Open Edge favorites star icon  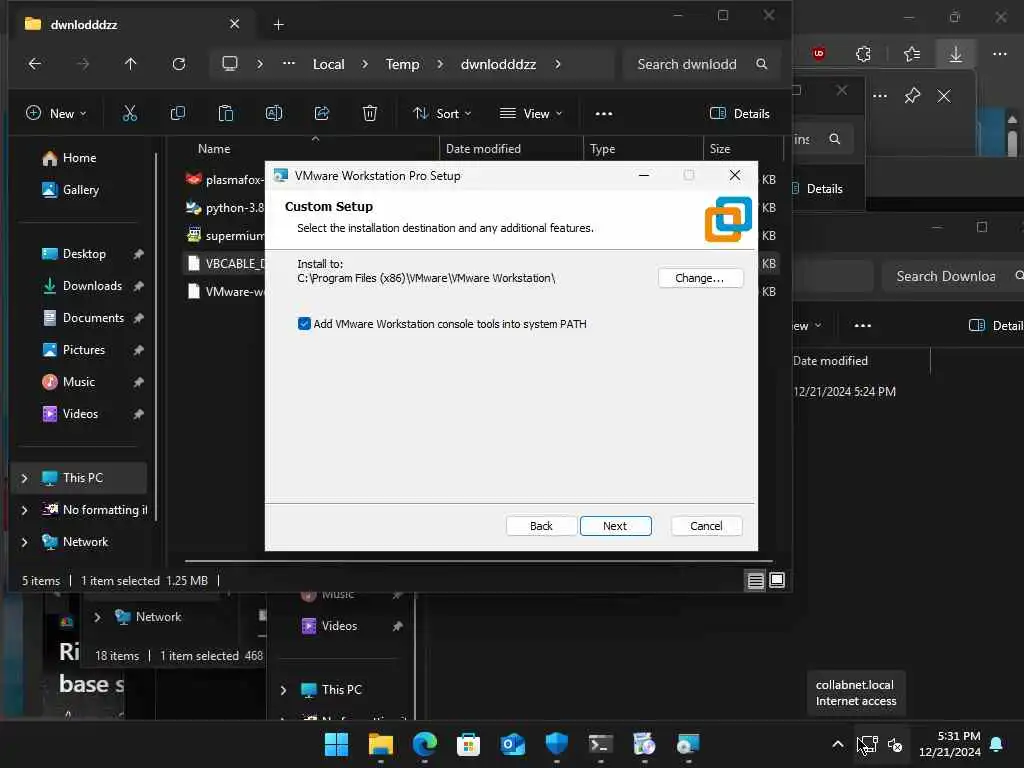(912, 54)
